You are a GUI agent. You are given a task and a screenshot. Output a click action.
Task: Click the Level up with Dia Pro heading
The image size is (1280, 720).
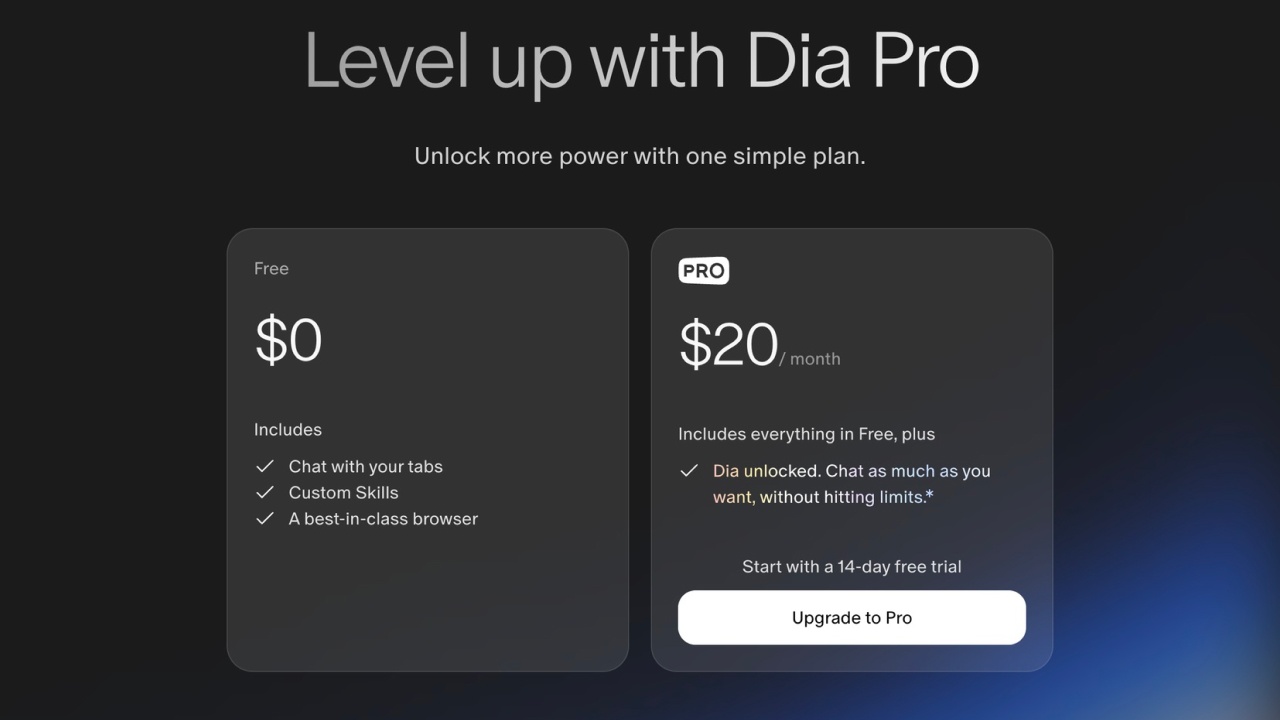coord(641,62)
